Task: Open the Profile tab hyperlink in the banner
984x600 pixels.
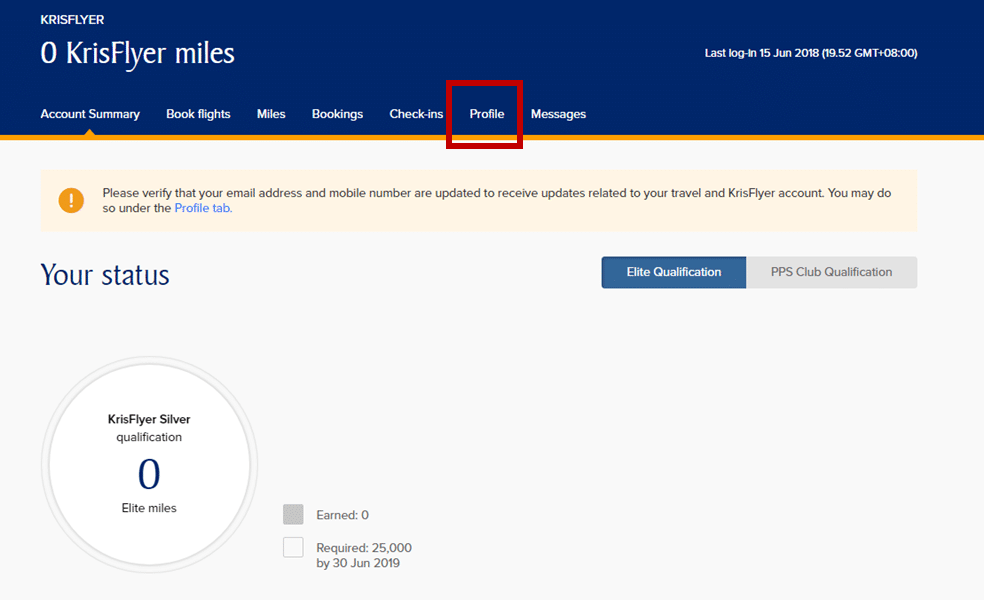Action: (202, 208)
